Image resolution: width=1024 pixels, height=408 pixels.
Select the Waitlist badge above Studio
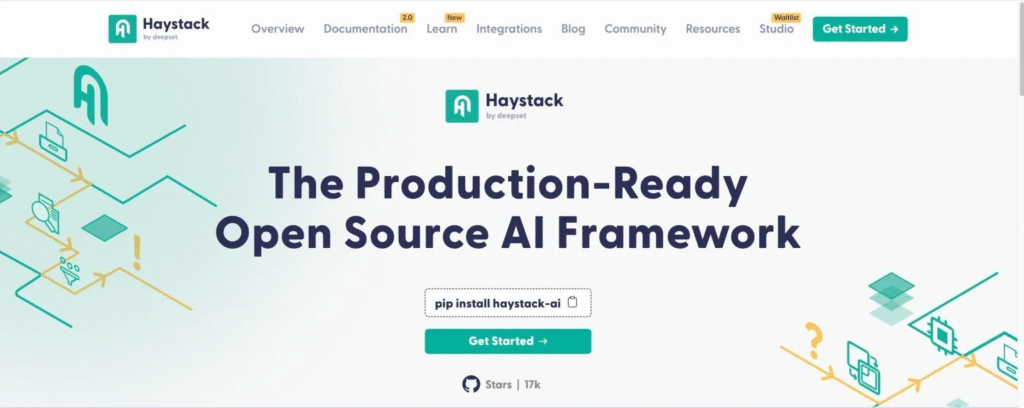click(786, 18)
